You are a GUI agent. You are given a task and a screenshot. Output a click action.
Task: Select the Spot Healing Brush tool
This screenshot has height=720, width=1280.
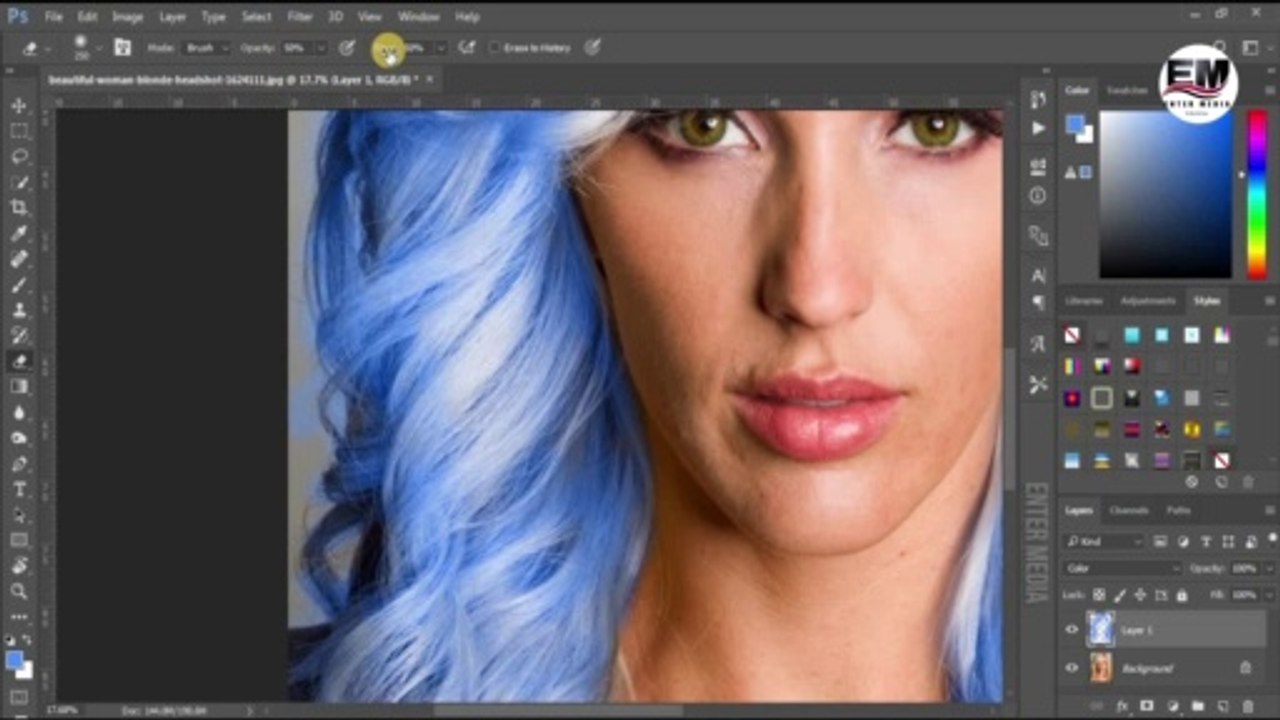(x=19, y=259)
